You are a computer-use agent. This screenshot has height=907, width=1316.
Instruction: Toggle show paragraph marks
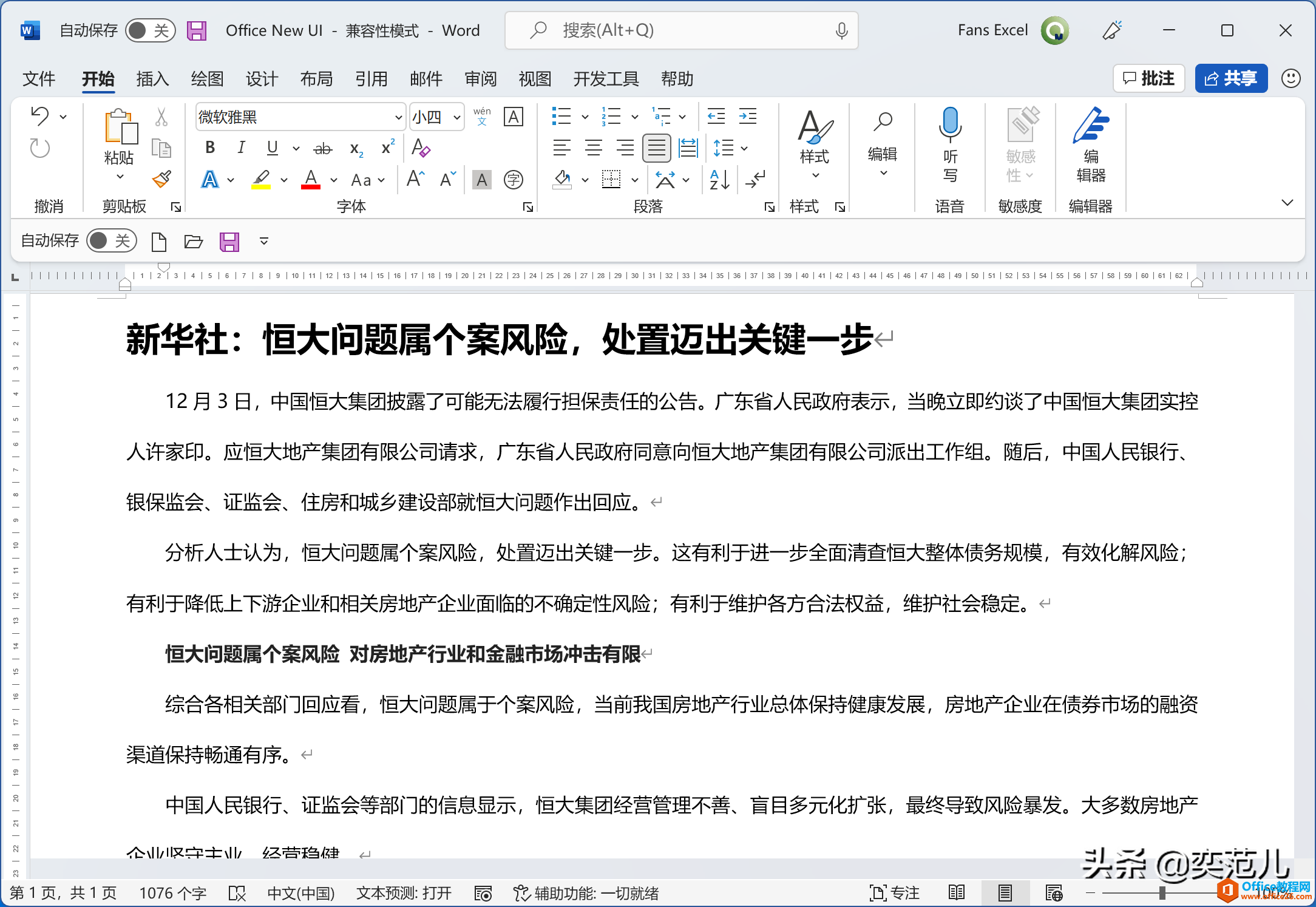coord(756,180)
